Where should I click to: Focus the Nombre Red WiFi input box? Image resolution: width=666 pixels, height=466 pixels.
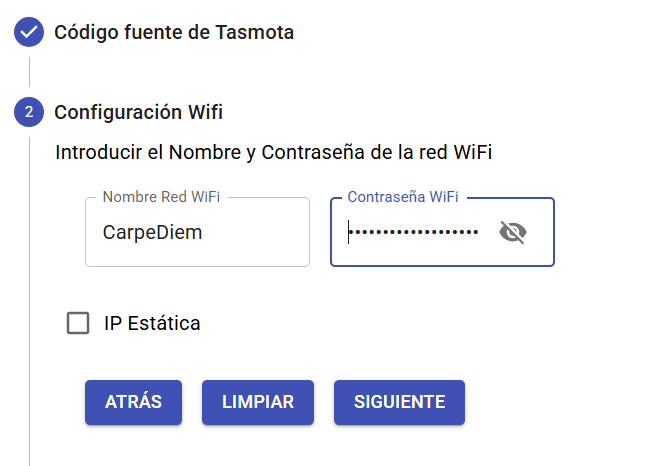tap(197, 233)
